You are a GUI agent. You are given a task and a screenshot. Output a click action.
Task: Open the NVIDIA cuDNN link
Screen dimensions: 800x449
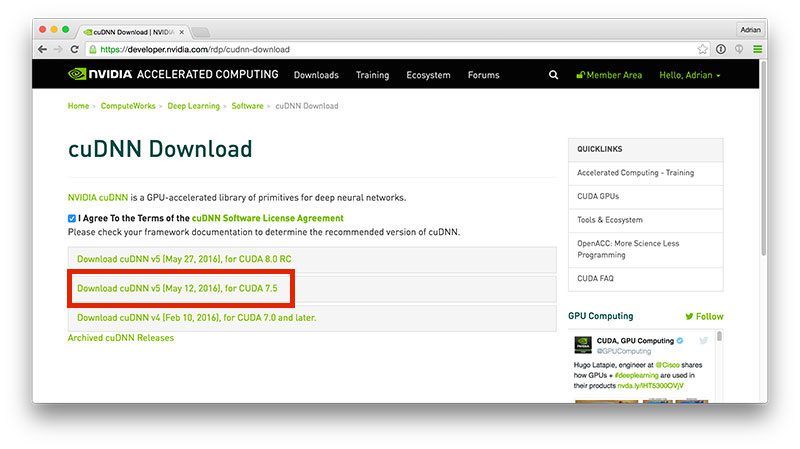click(x=98, y=197)
